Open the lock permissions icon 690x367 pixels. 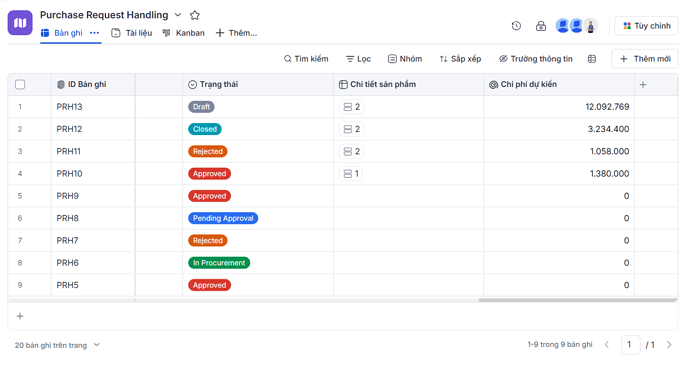pyautogui.click(x=541, y=26)
